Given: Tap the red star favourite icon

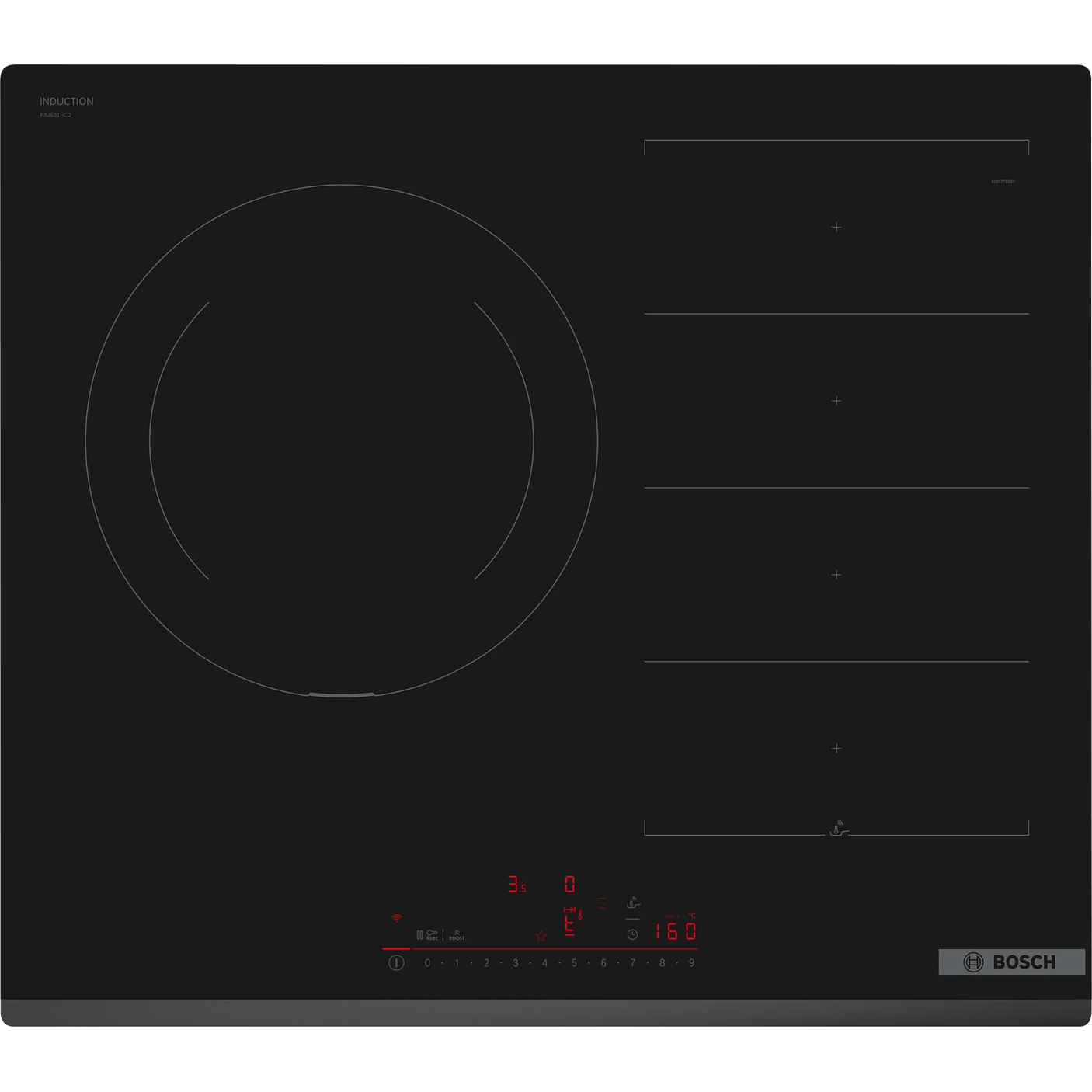Looking at the screenshot, I should point(541,937).
